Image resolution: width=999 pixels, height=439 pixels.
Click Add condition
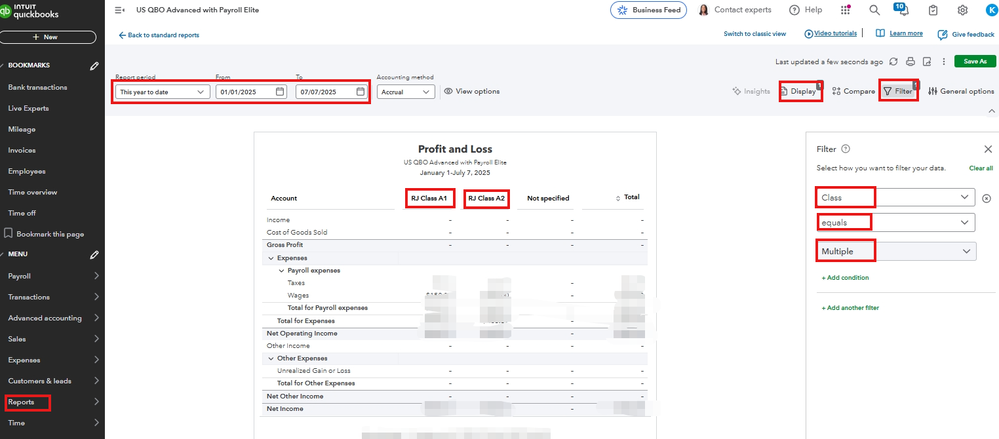(x=845, y=278)
